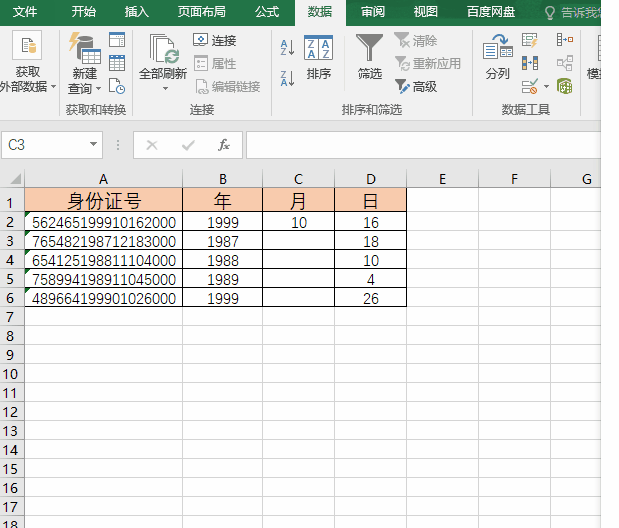Click the green 管理数据模型 icon
This screenshot has height=528, width=619.
click(565, 86)
